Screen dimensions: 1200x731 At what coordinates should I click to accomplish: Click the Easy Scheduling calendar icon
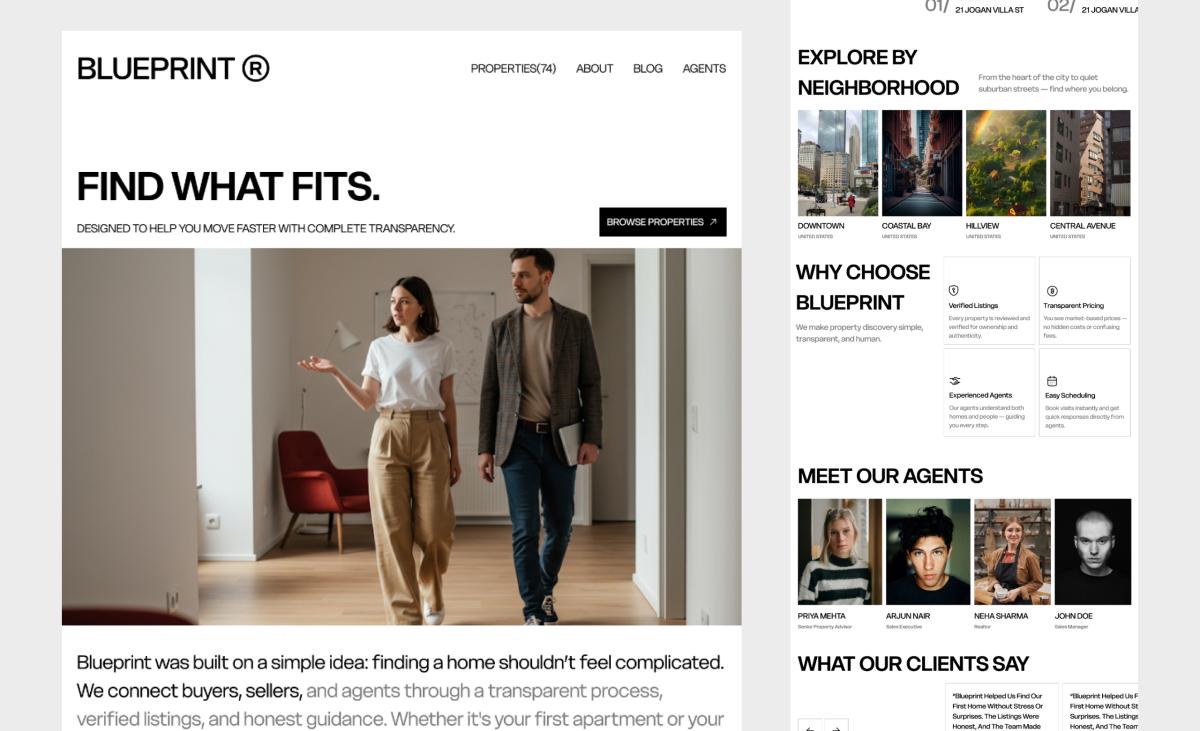click(1052, 381)
